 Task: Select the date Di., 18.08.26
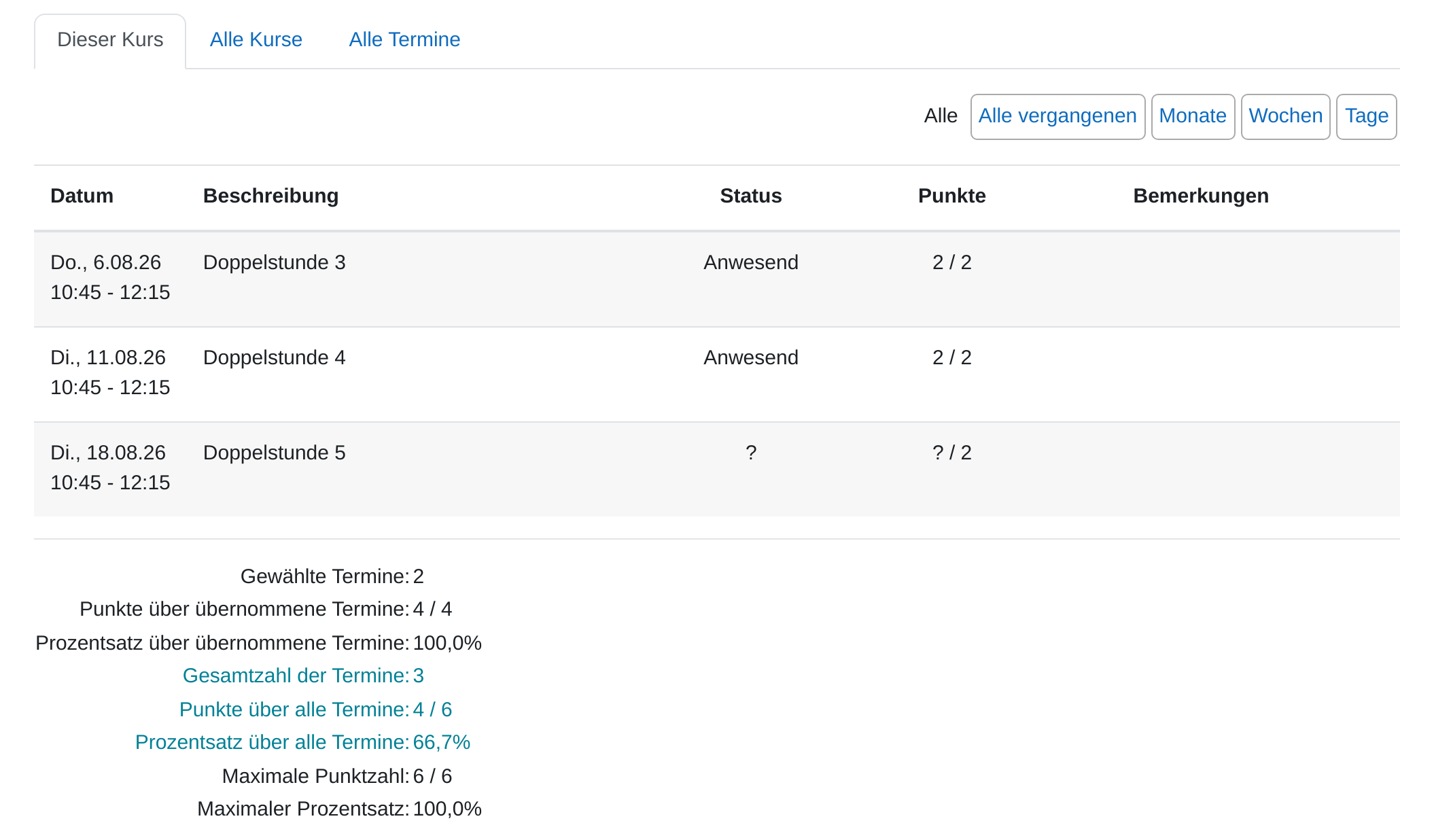(x=107, y=453)
